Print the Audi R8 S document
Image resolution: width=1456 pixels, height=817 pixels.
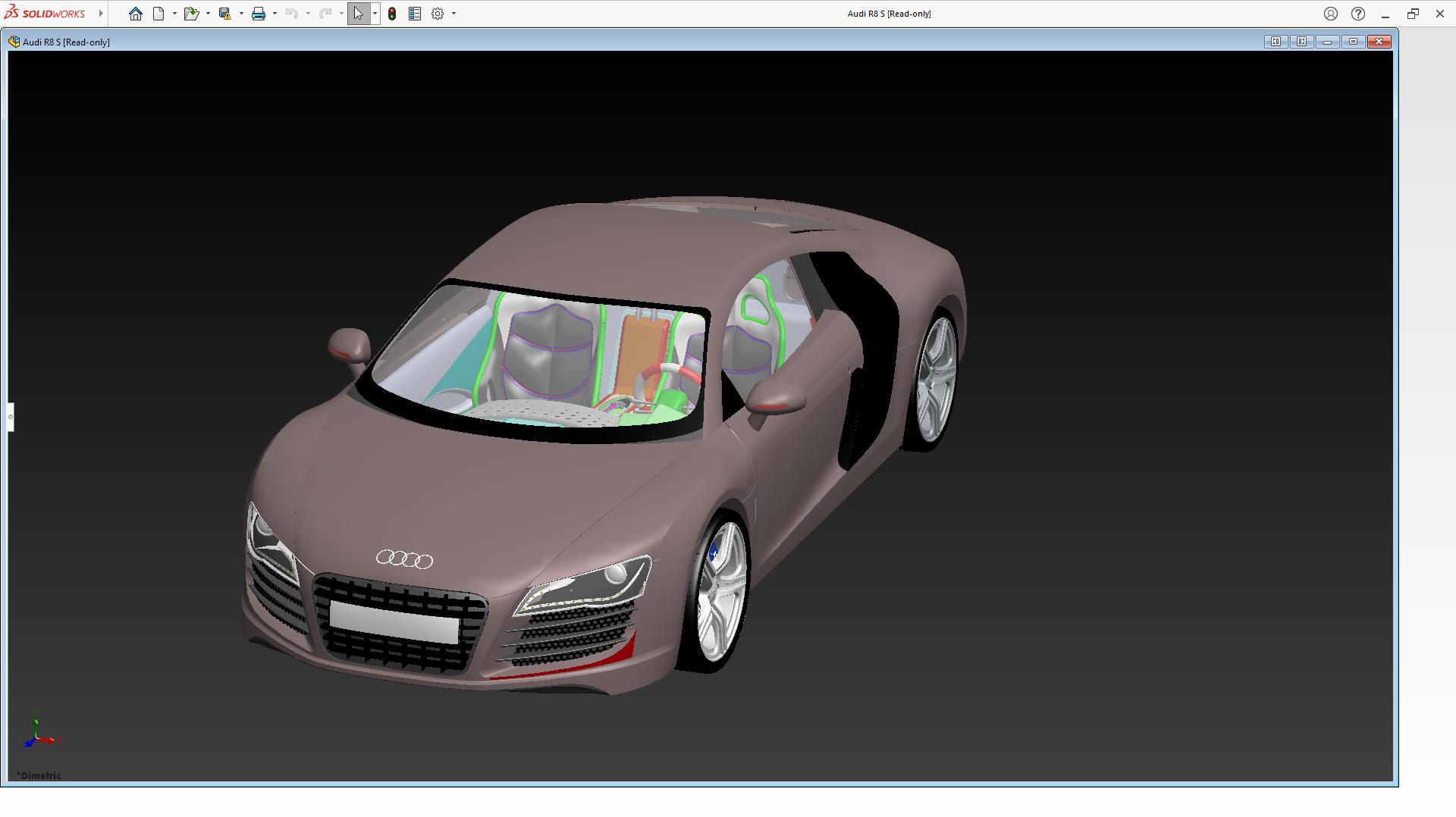[x=259, y=14]
